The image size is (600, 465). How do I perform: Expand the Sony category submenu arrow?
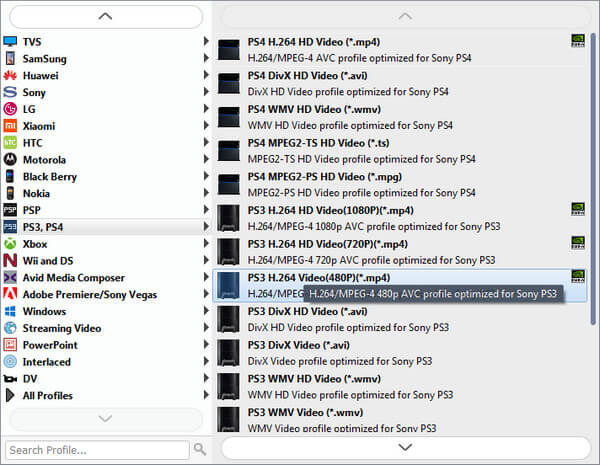206,92
